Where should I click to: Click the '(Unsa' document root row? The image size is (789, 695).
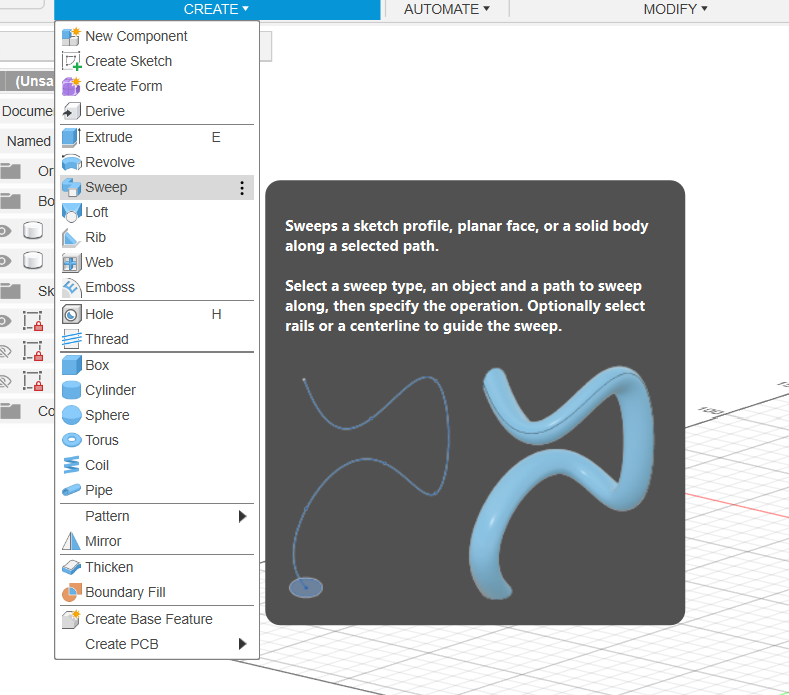[27, 82]
